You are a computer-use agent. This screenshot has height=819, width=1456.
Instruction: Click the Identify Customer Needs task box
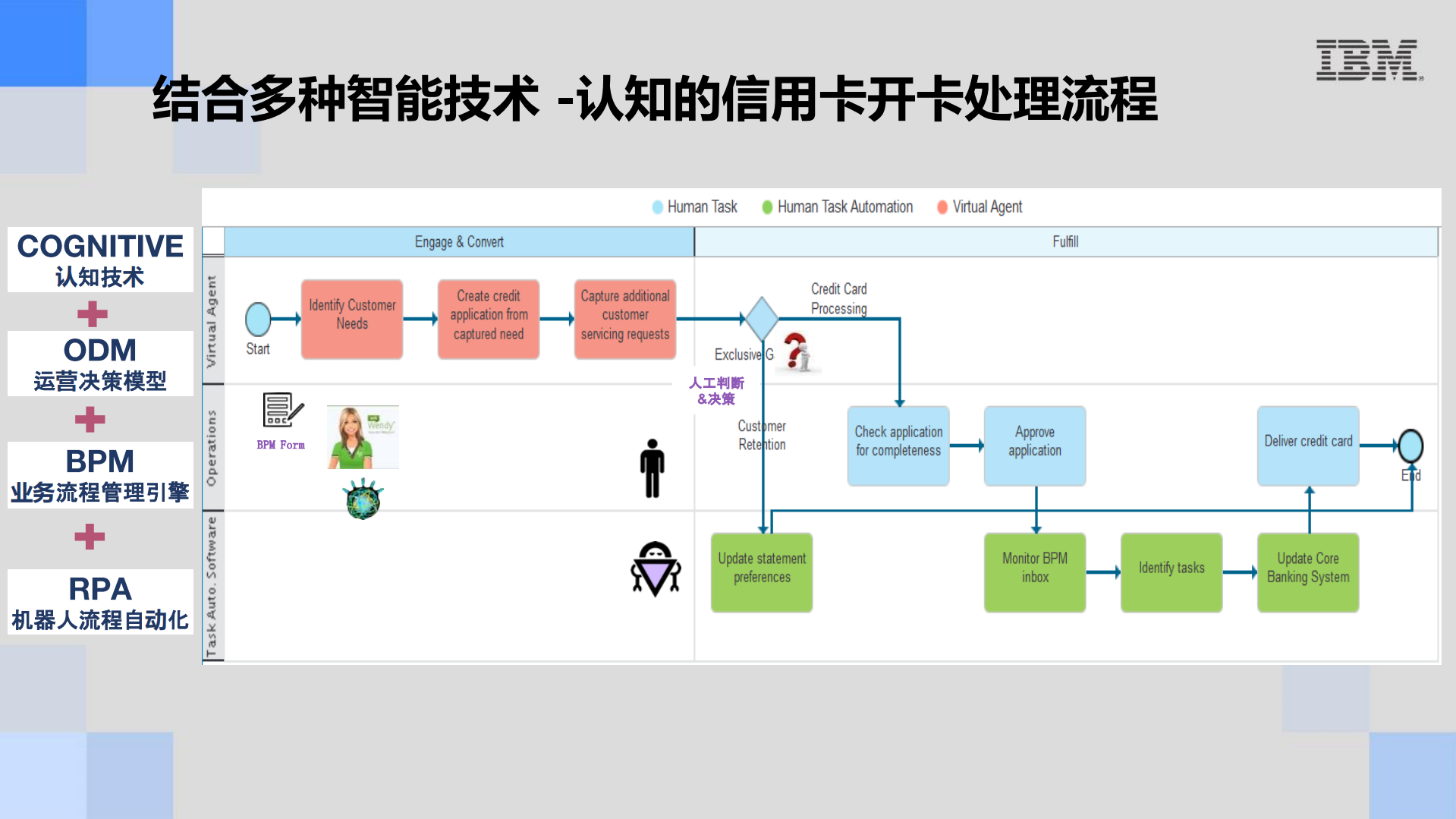pos(351,319)
